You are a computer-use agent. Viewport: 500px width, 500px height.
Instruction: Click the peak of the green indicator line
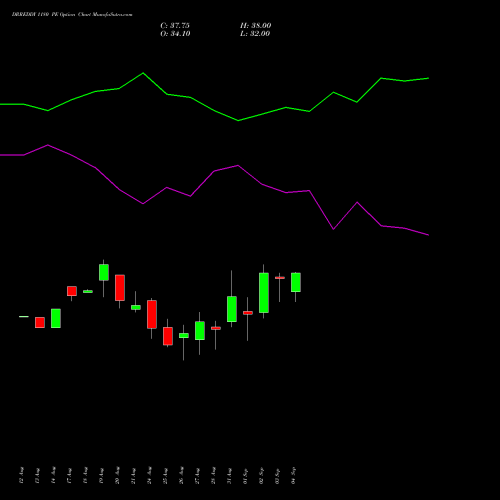tap(143, 73)
